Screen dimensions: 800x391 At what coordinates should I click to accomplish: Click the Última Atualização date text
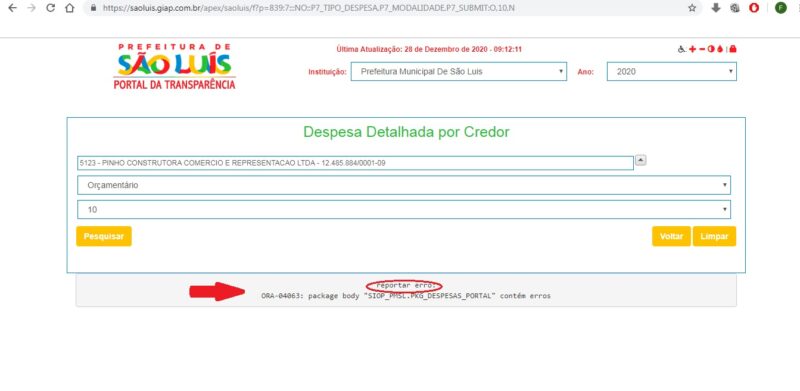coord(429,50)
